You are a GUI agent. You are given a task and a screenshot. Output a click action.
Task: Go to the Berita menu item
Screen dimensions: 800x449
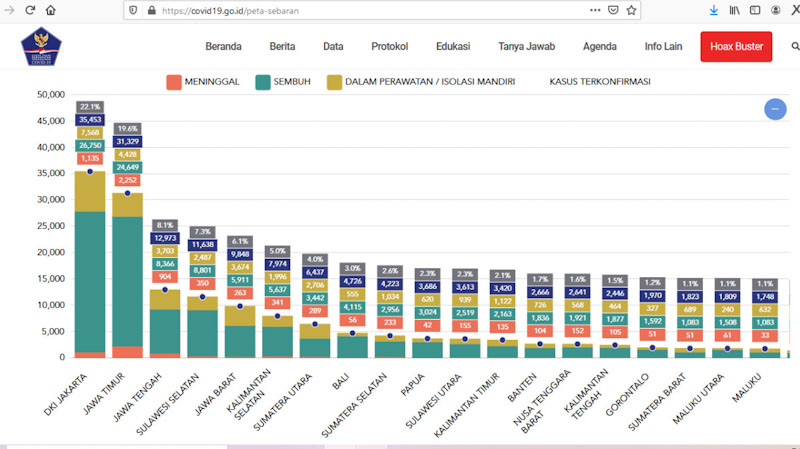(282, 47)
